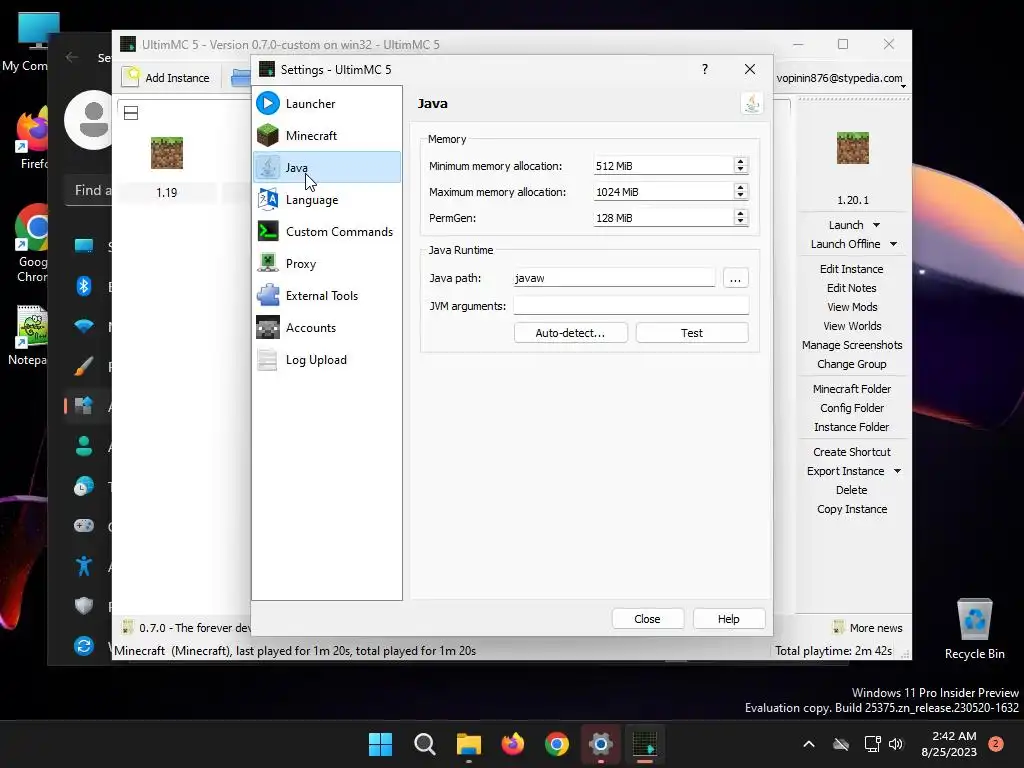This screenshot has width=1024, height=768.
Task: Show hidden system tray icons
Action: point(808,744)
